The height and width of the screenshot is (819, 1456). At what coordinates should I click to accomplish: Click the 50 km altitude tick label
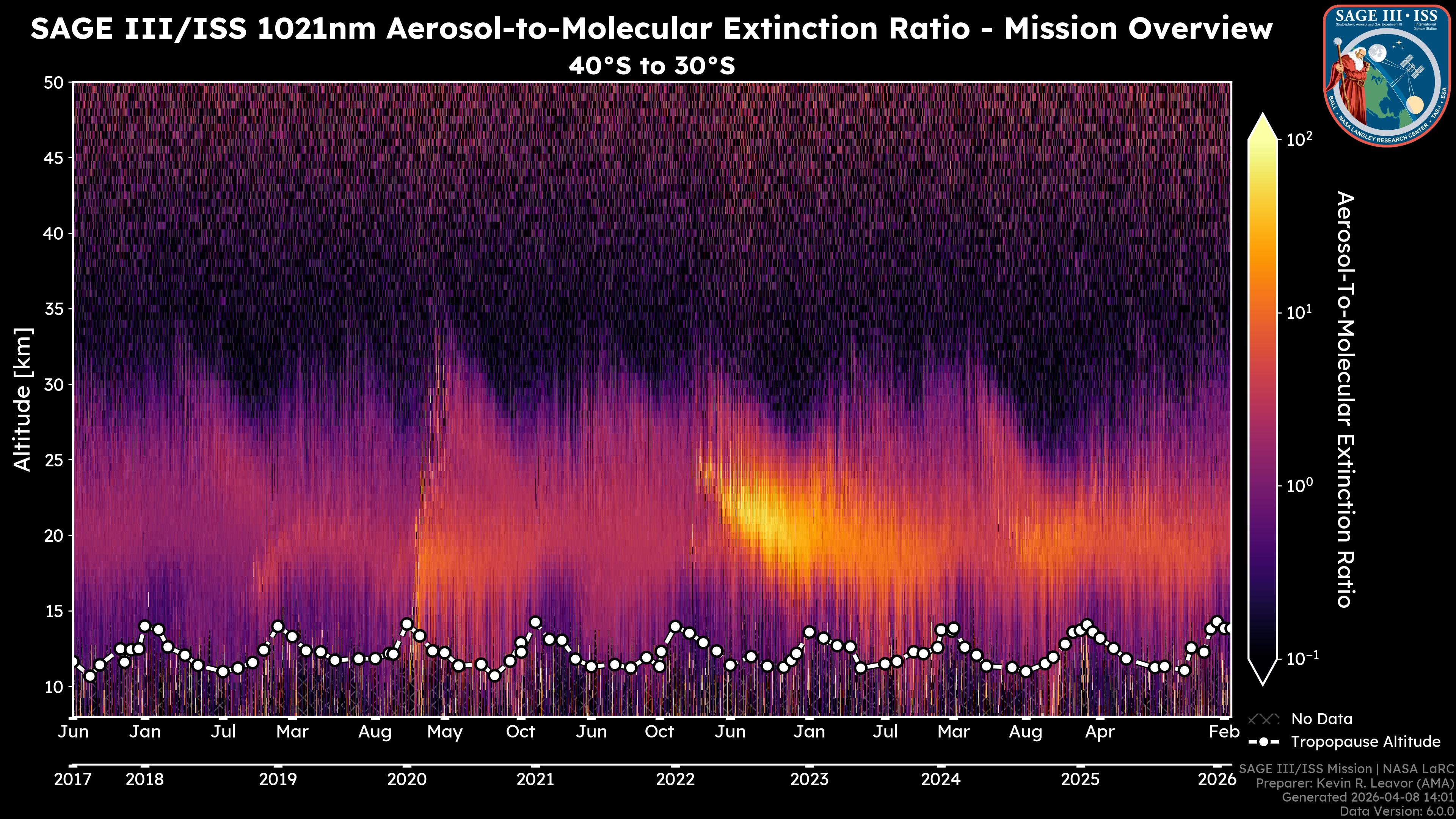(x=53, y=83)
